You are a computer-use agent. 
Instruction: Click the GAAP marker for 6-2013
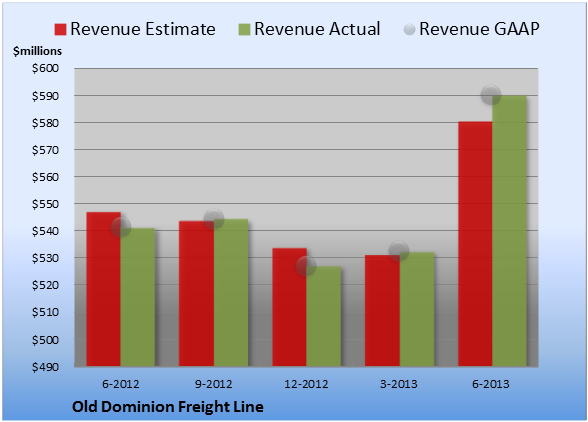pyautogui.click(x=491, y=95)
